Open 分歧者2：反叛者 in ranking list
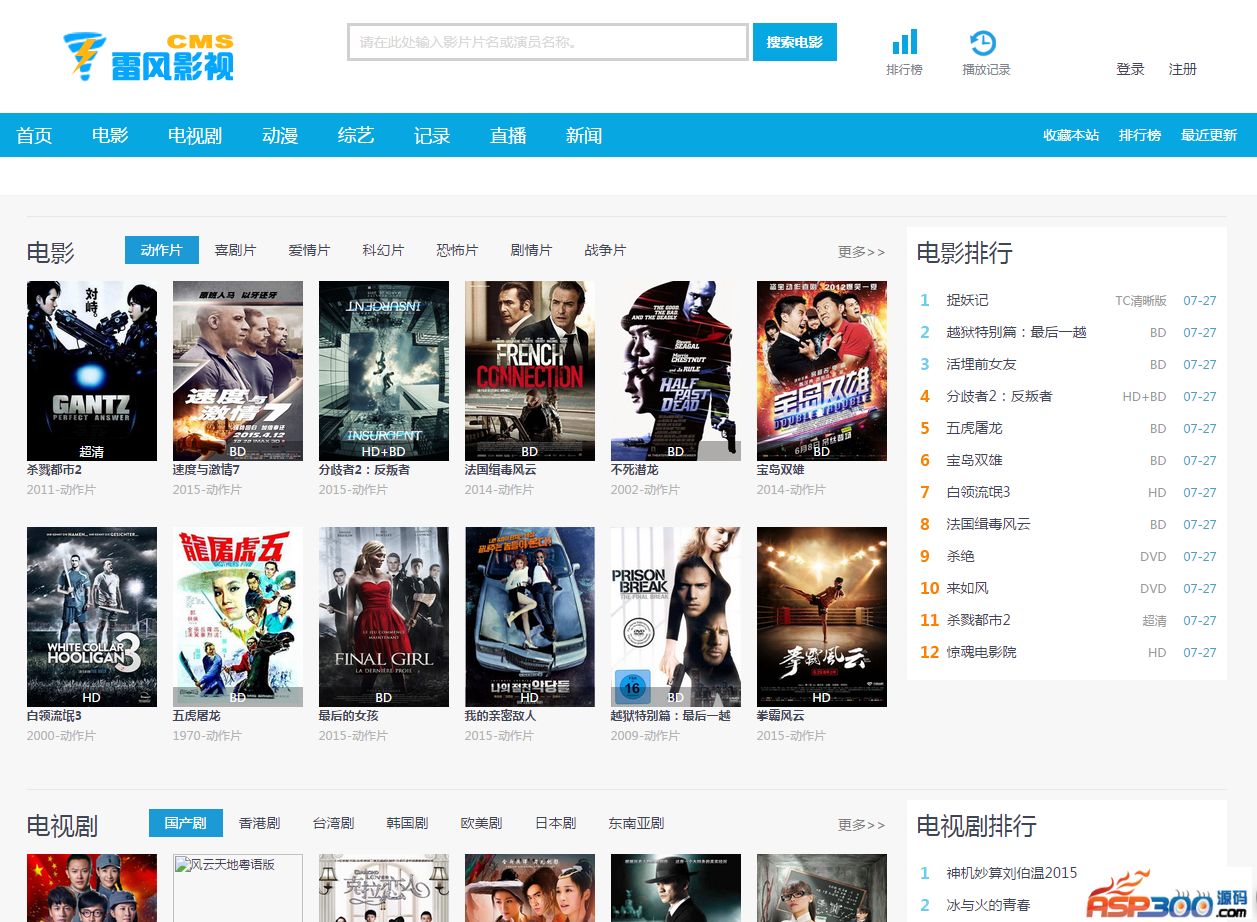 999,396
